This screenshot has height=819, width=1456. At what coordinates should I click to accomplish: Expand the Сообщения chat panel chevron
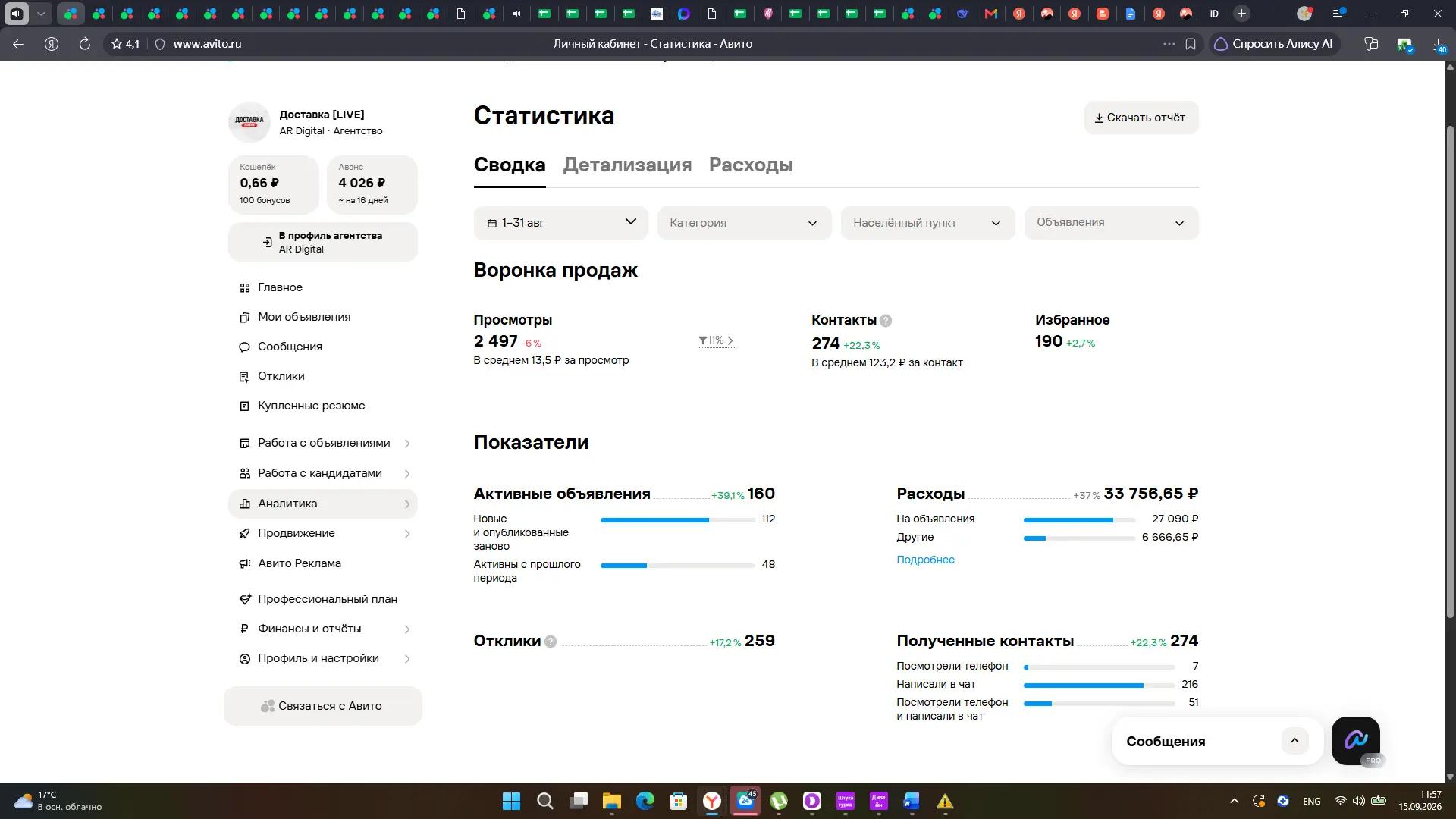(x=1294, y=741)
